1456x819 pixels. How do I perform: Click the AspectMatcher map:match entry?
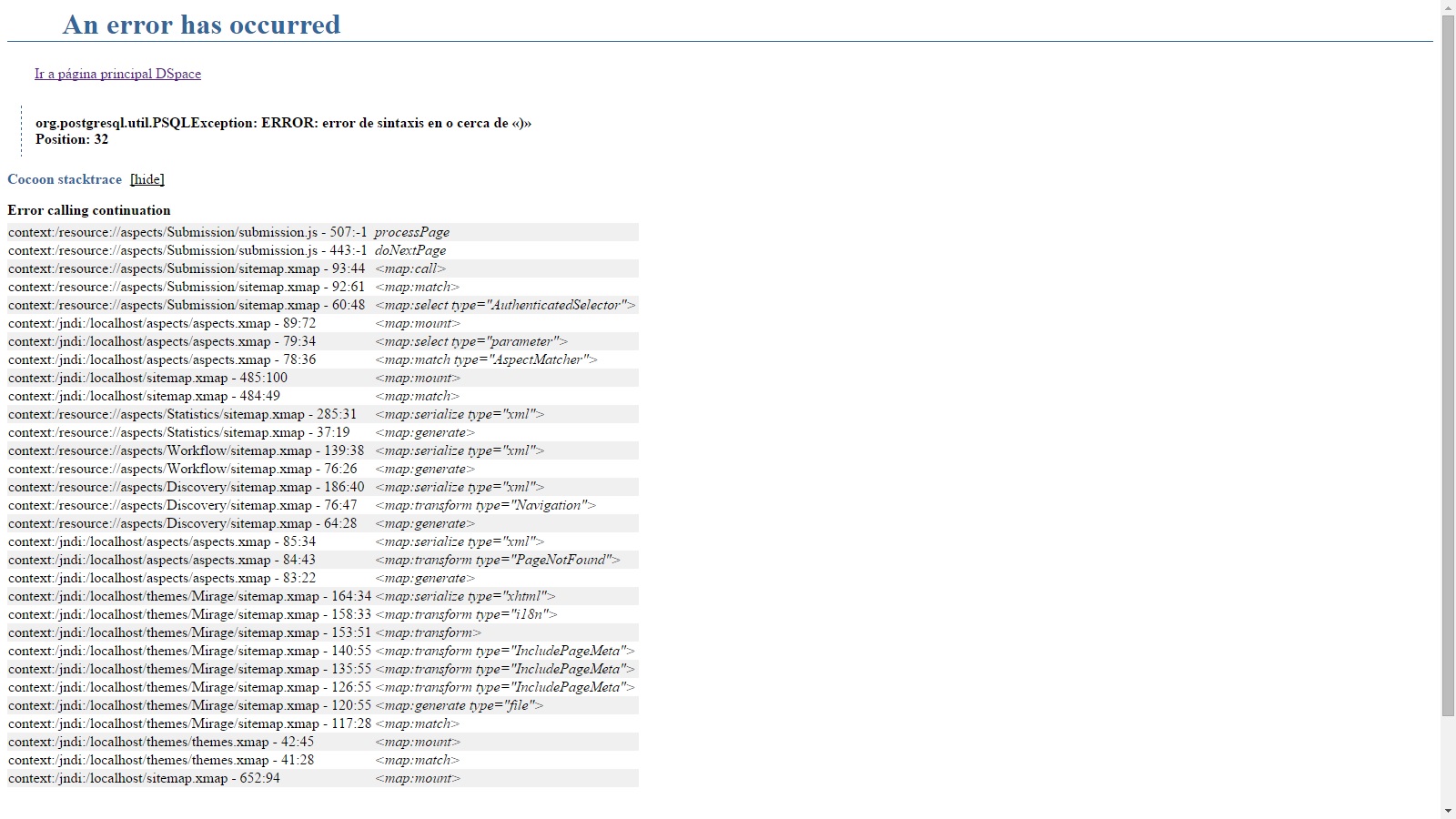click(486, 359)
